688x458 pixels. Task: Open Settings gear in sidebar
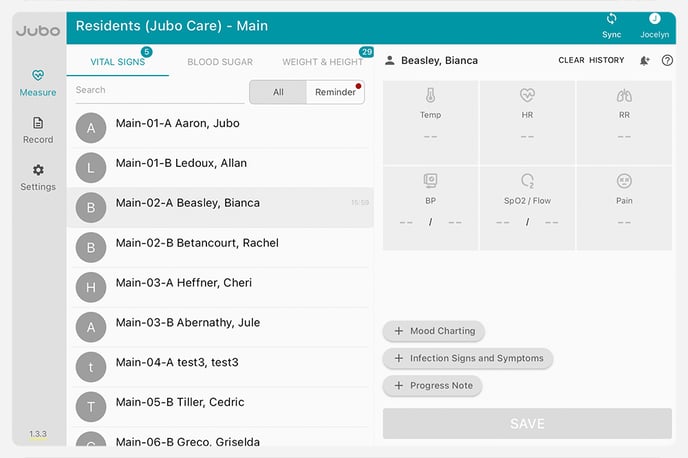pos(38,178)
